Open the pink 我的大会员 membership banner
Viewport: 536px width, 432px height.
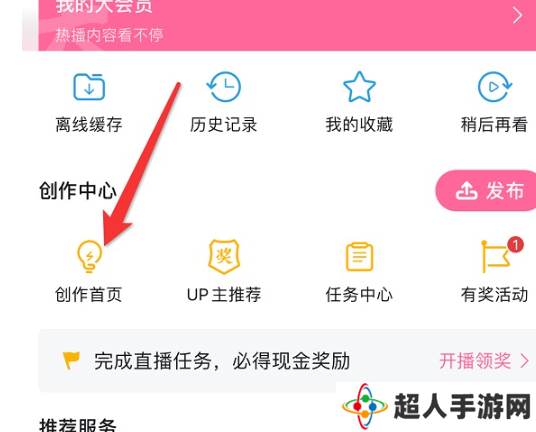point(287,25)
